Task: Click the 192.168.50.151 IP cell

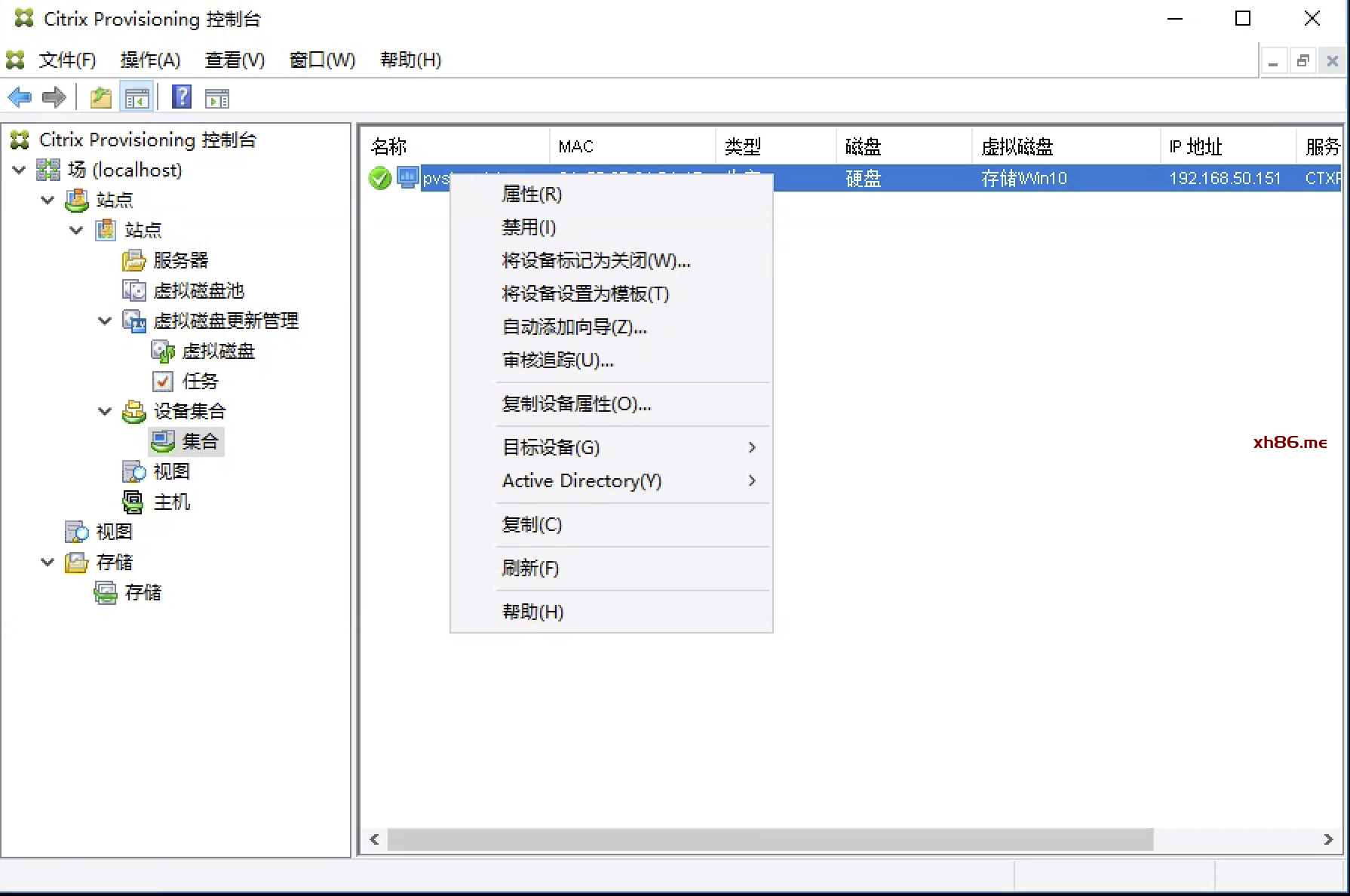Action: point(1225,179)
